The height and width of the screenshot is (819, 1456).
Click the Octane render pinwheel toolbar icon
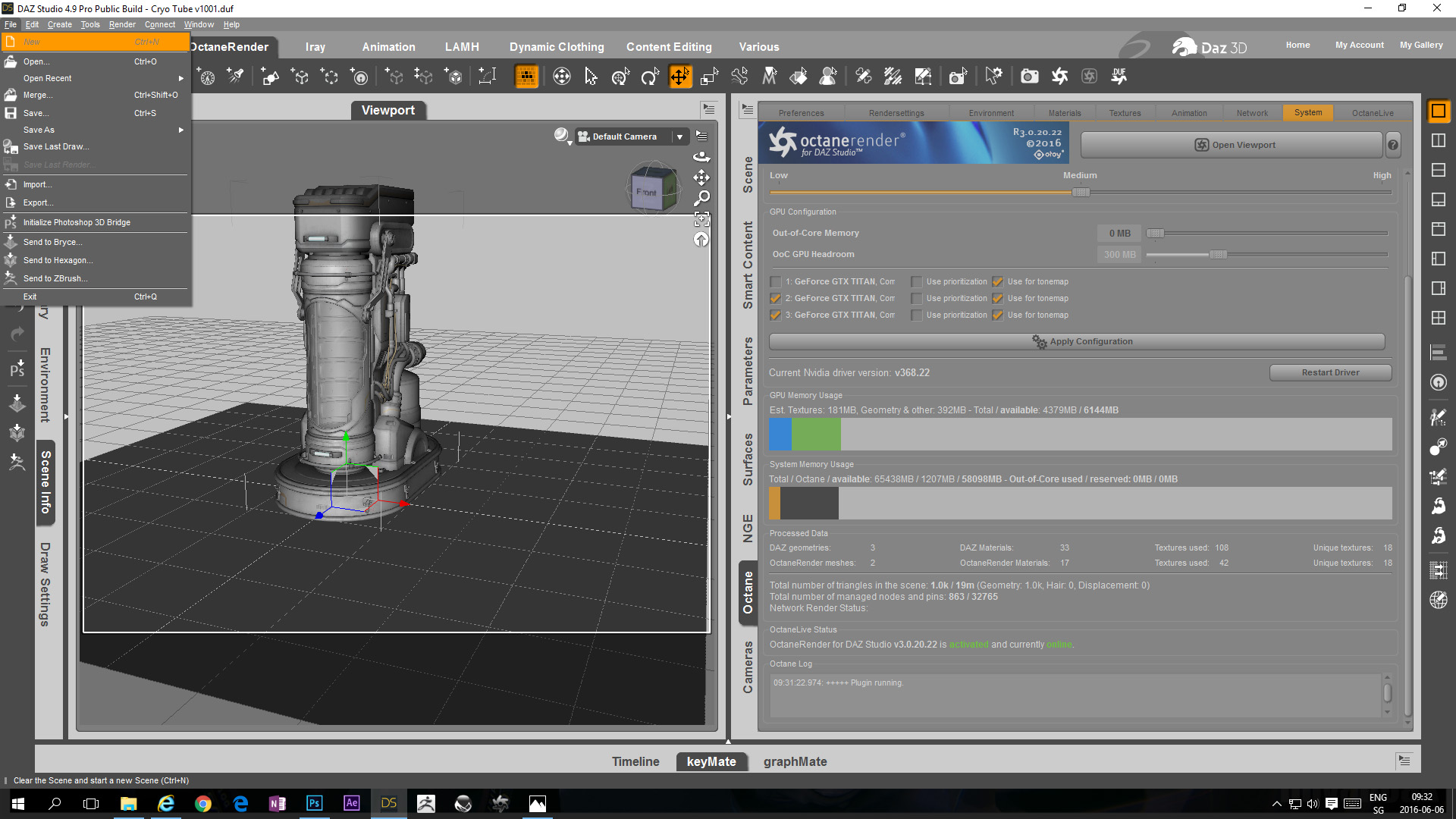[x=1059, y=77]
